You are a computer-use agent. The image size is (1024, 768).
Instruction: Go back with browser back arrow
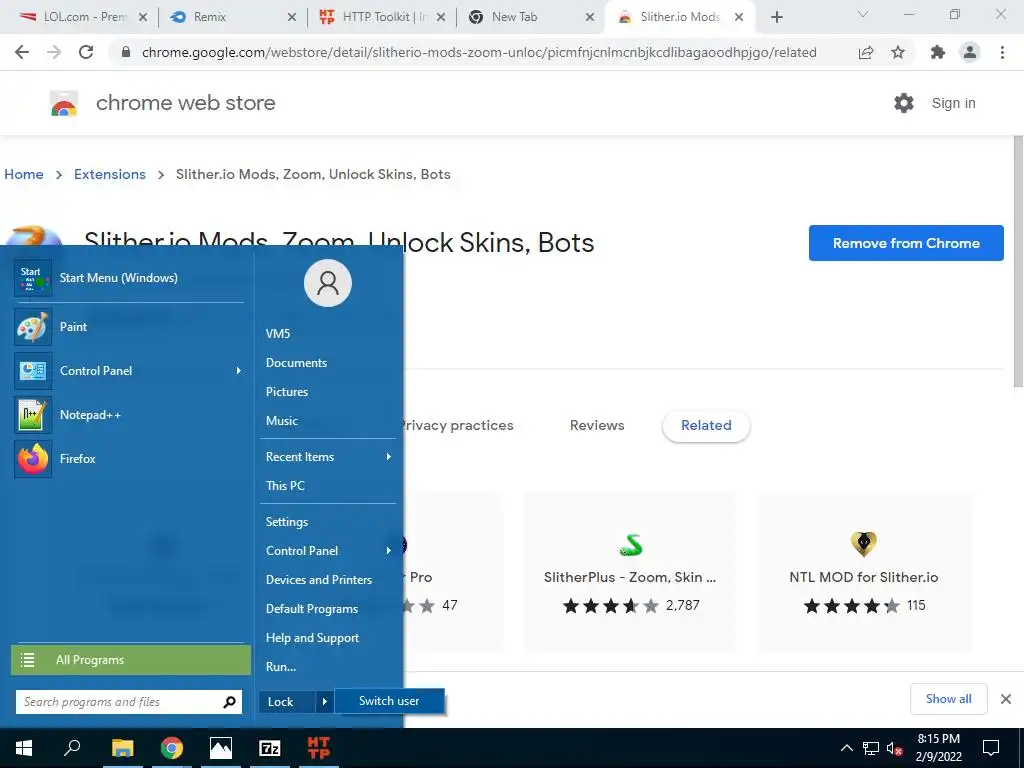coord(22,52)
